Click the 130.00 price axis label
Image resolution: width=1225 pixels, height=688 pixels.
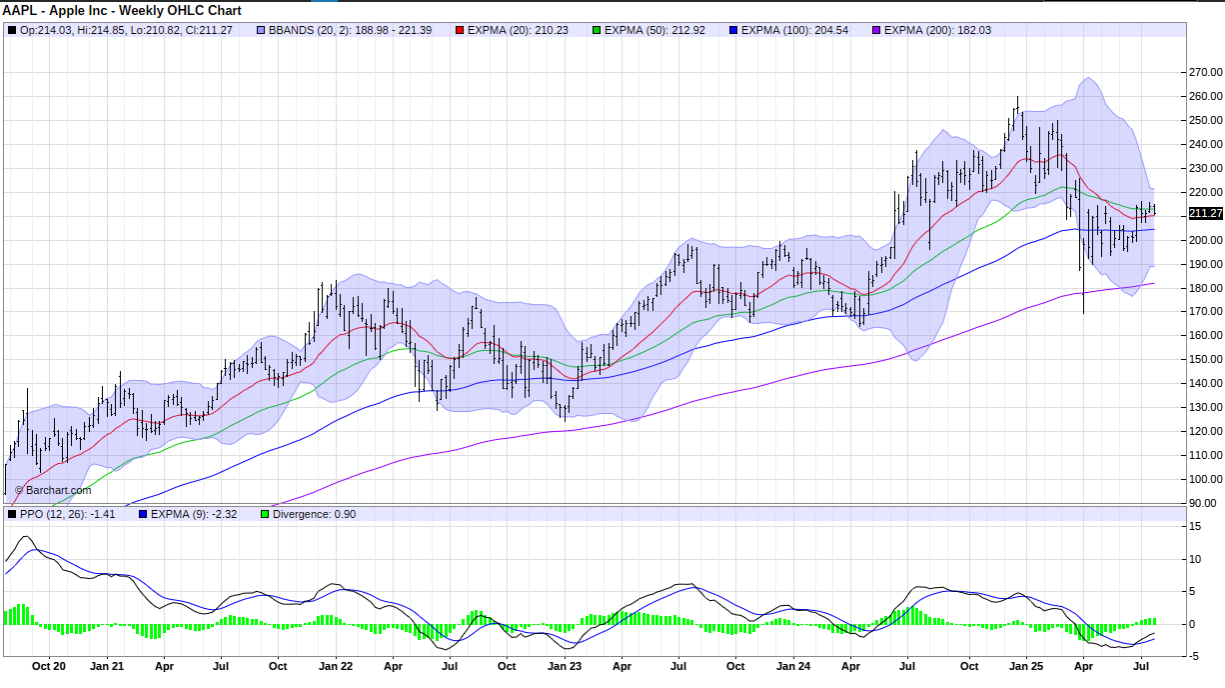tap(1207, 407)
